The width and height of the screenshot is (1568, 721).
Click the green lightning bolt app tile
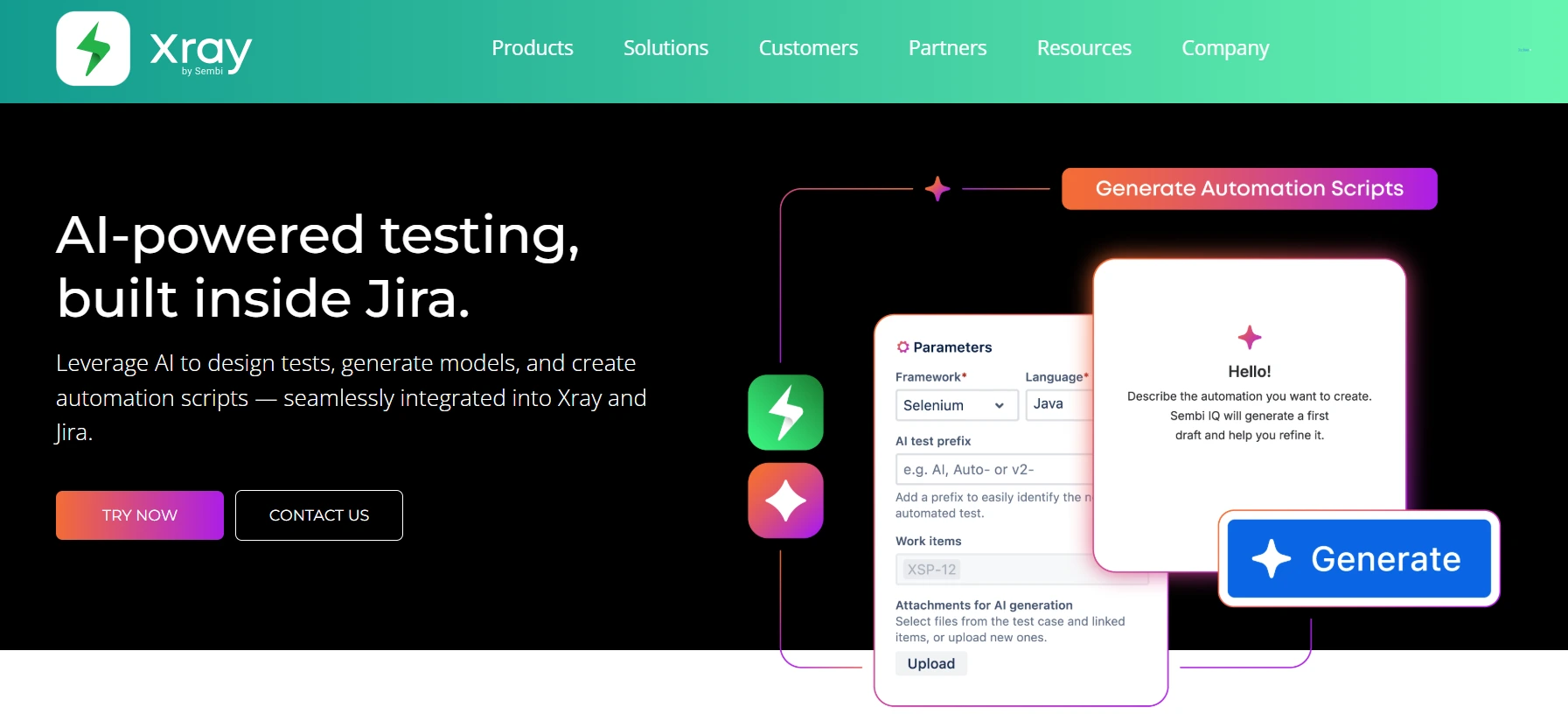click(785, 412)
